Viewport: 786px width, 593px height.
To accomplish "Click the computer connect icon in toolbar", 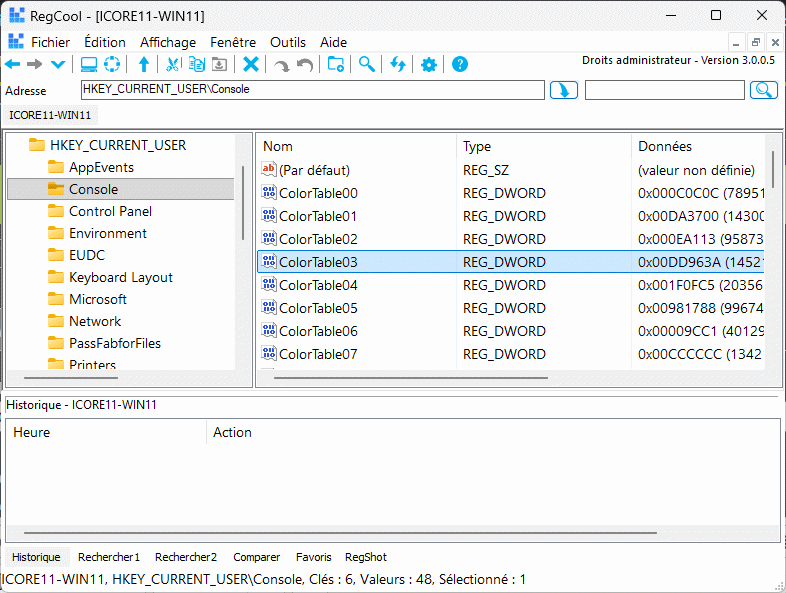I will 89,65.
